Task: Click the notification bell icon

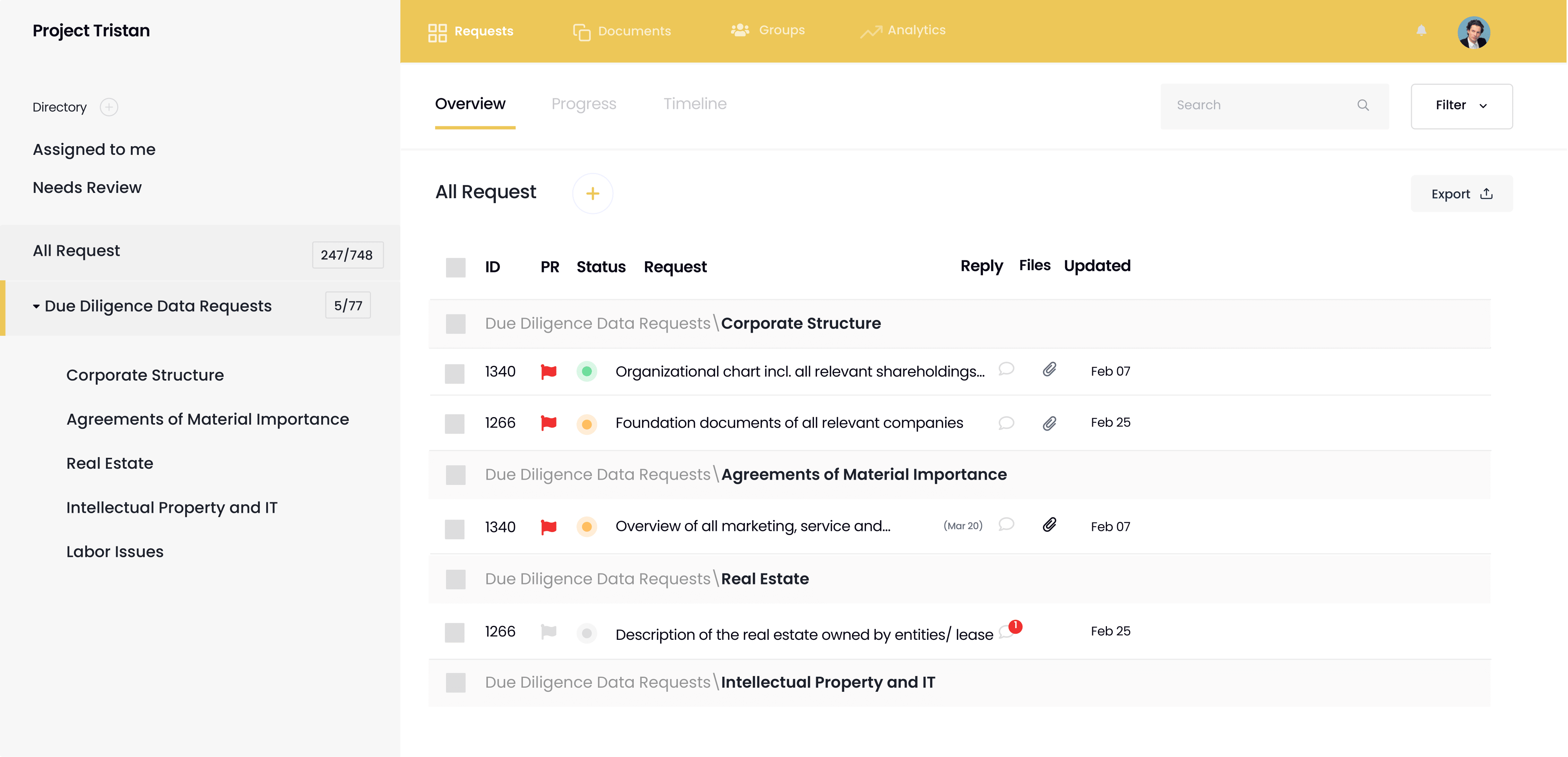Action: [1422, 31]
